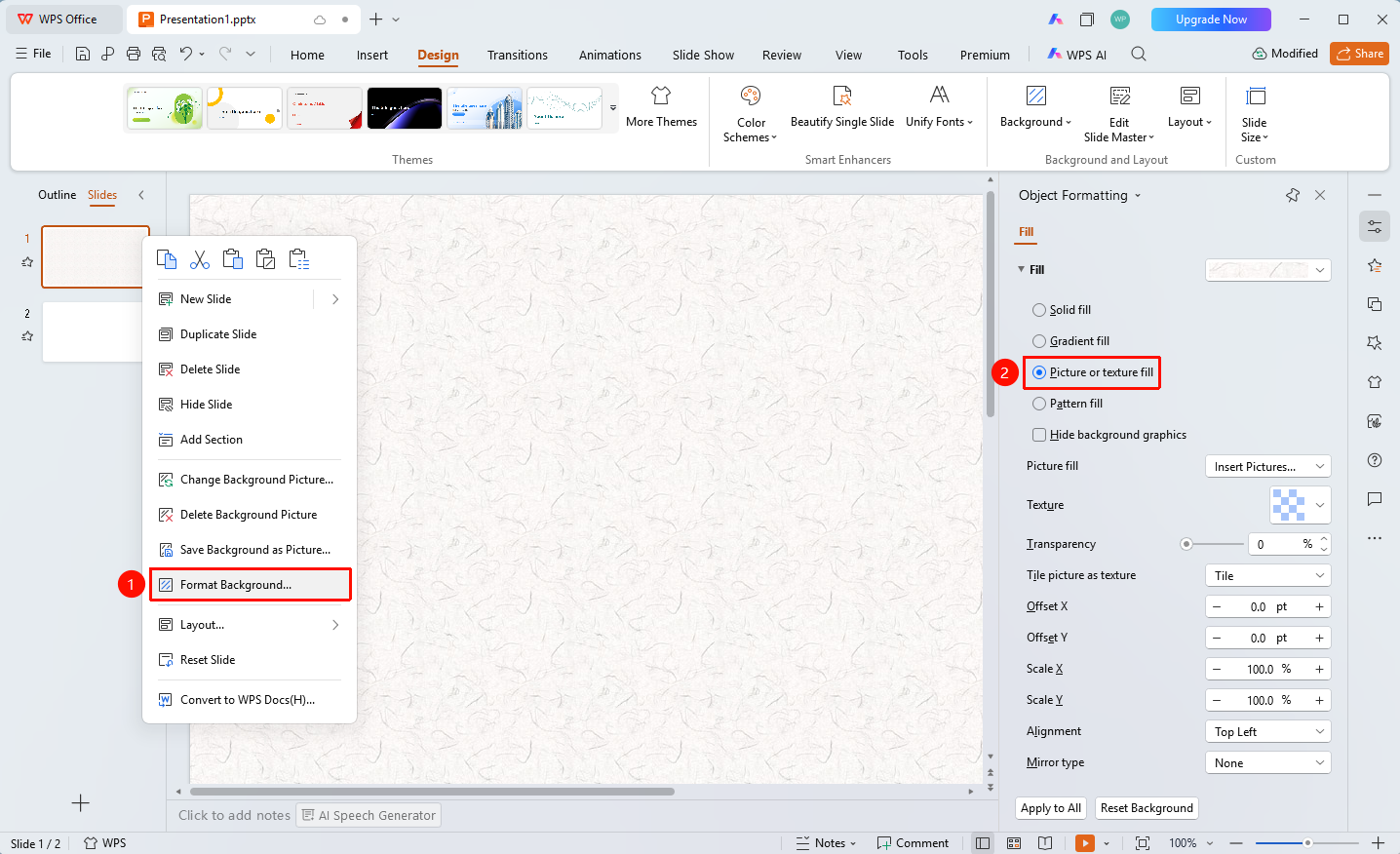Screen dimensions: 1400x854
Task: Click Beautify Single Slide icon
Action: pos(842,96)
